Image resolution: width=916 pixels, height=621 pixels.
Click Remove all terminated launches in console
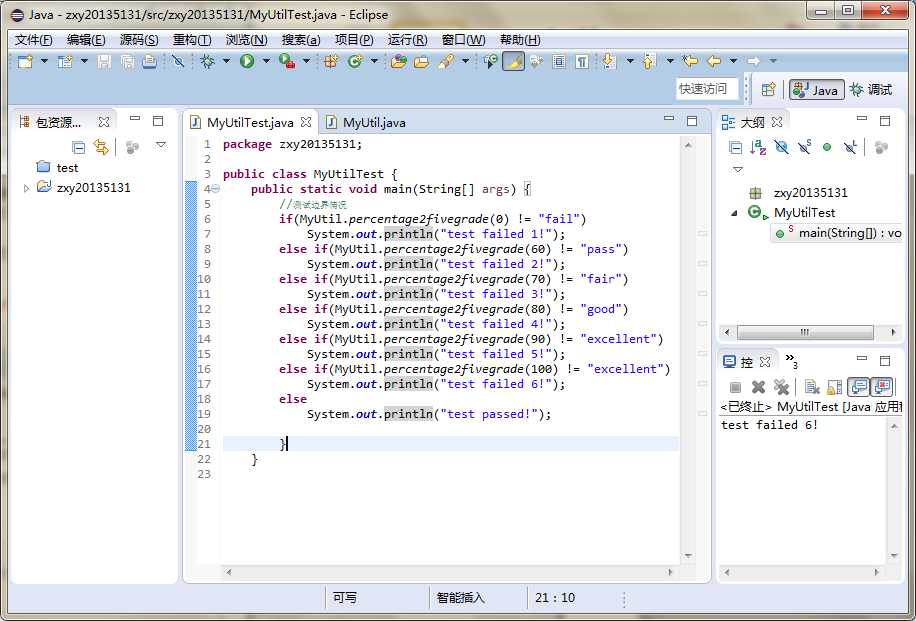pyautogui.click(x=781, y=387)
